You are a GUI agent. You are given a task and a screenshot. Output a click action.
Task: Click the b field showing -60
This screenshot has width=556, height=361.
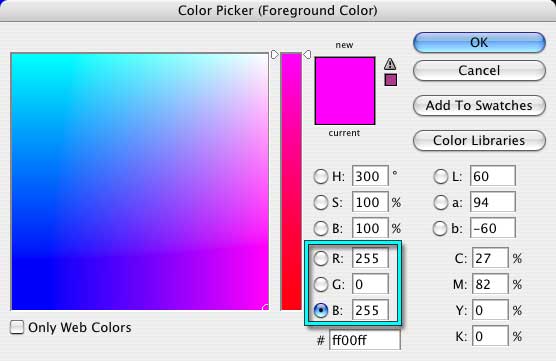tap(493, 228)
